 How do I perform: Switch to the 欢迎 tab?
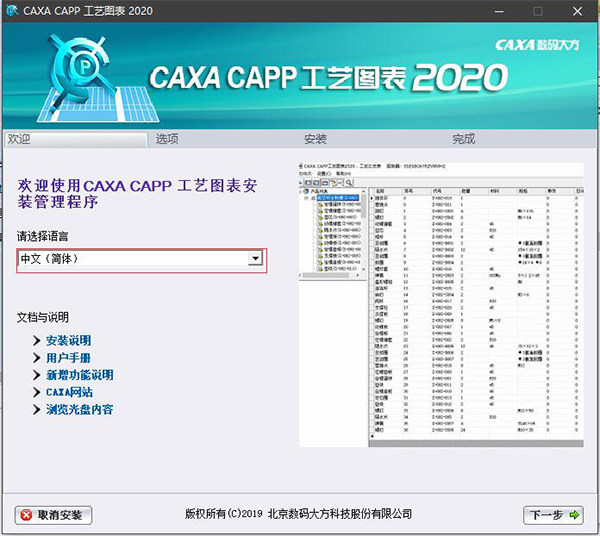pos(20,139)
